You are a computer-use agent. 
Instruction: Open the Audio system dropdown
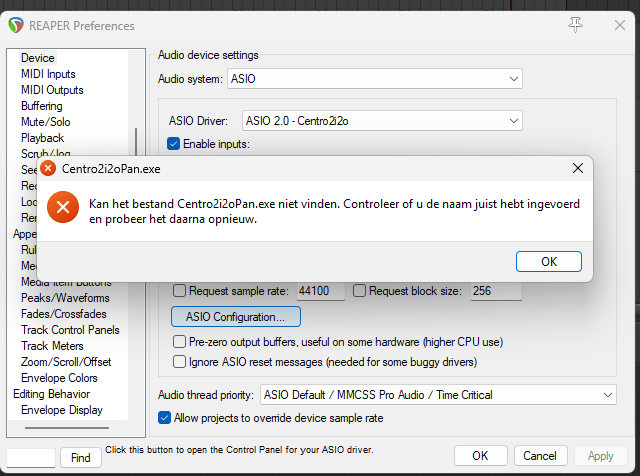[375, 79]
